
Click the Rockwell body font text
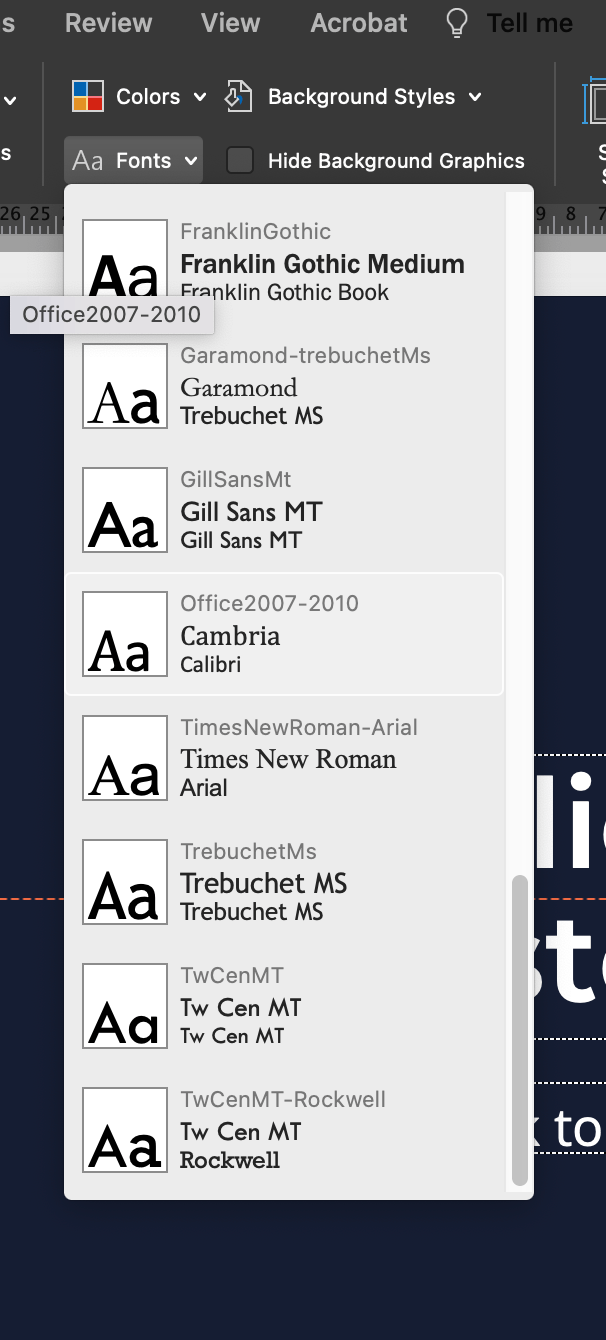[230, 1160]
